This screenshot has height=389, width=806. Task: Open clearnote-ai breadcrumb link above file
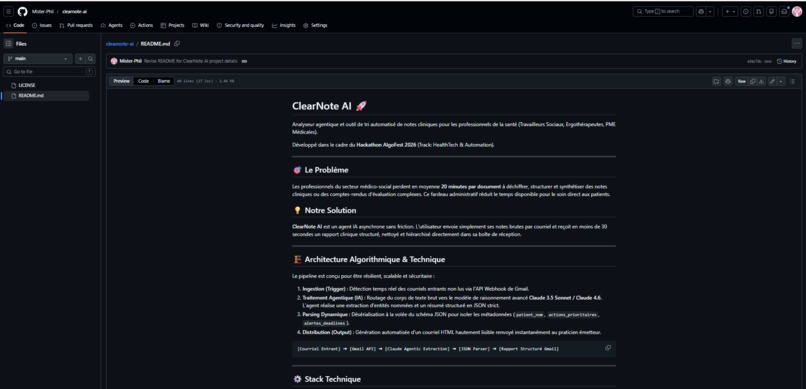coord(120,44)
